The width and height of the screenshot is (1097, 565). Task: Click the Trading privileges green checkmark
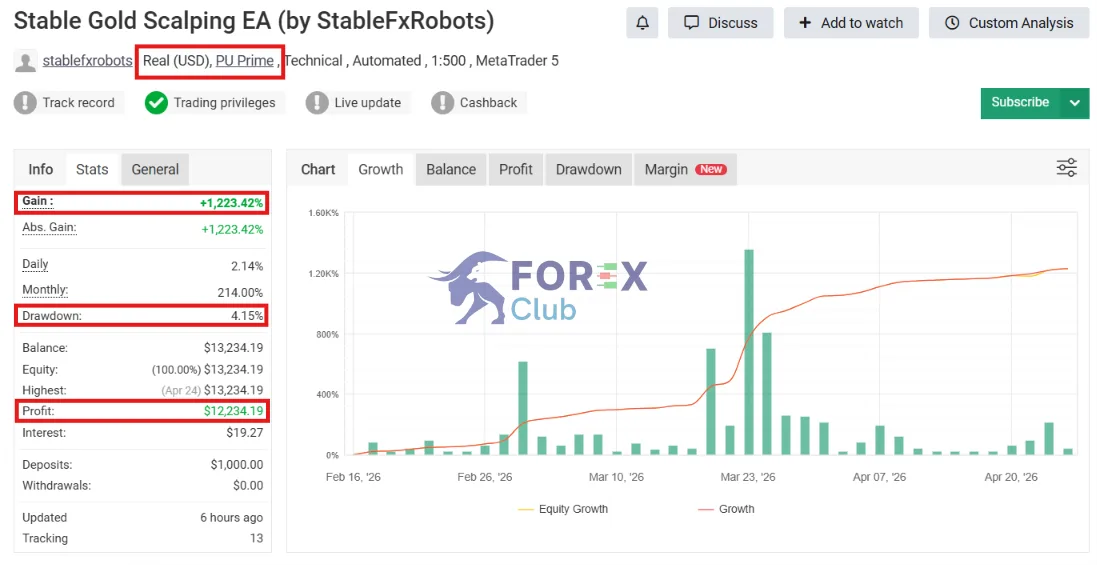point(156,103)
